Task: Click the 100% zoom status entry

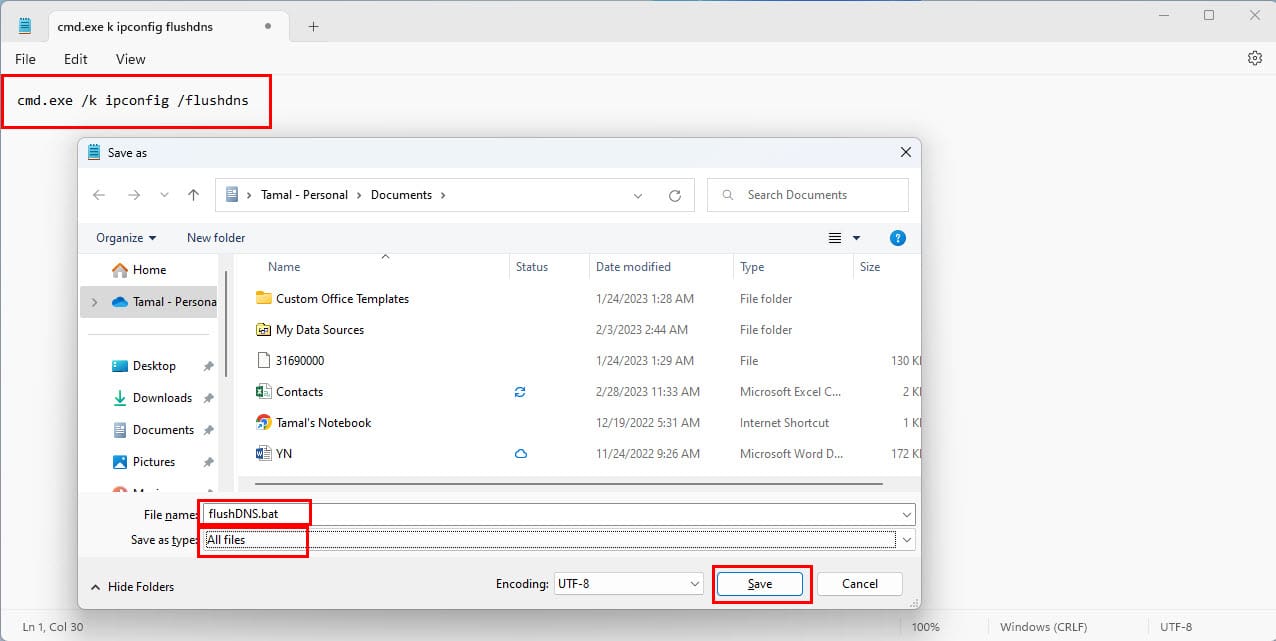Action: point(925,627)
